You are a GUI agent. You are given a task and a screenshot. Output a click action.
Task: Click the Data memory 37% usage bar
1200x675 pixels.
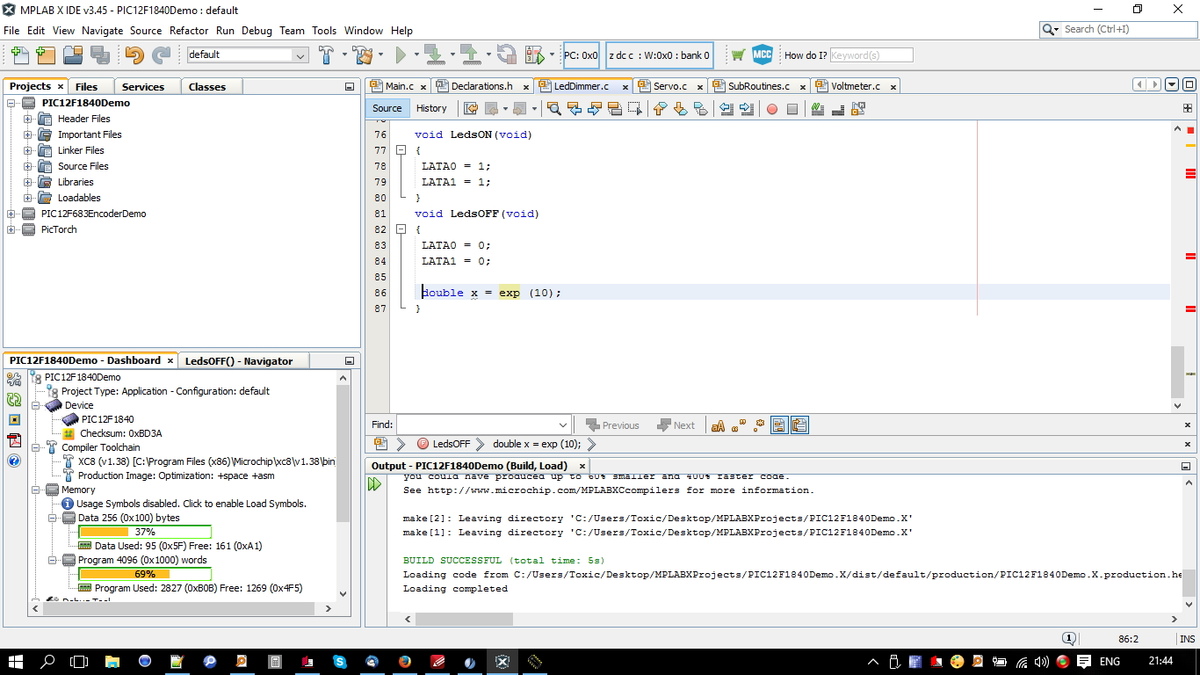144,532
